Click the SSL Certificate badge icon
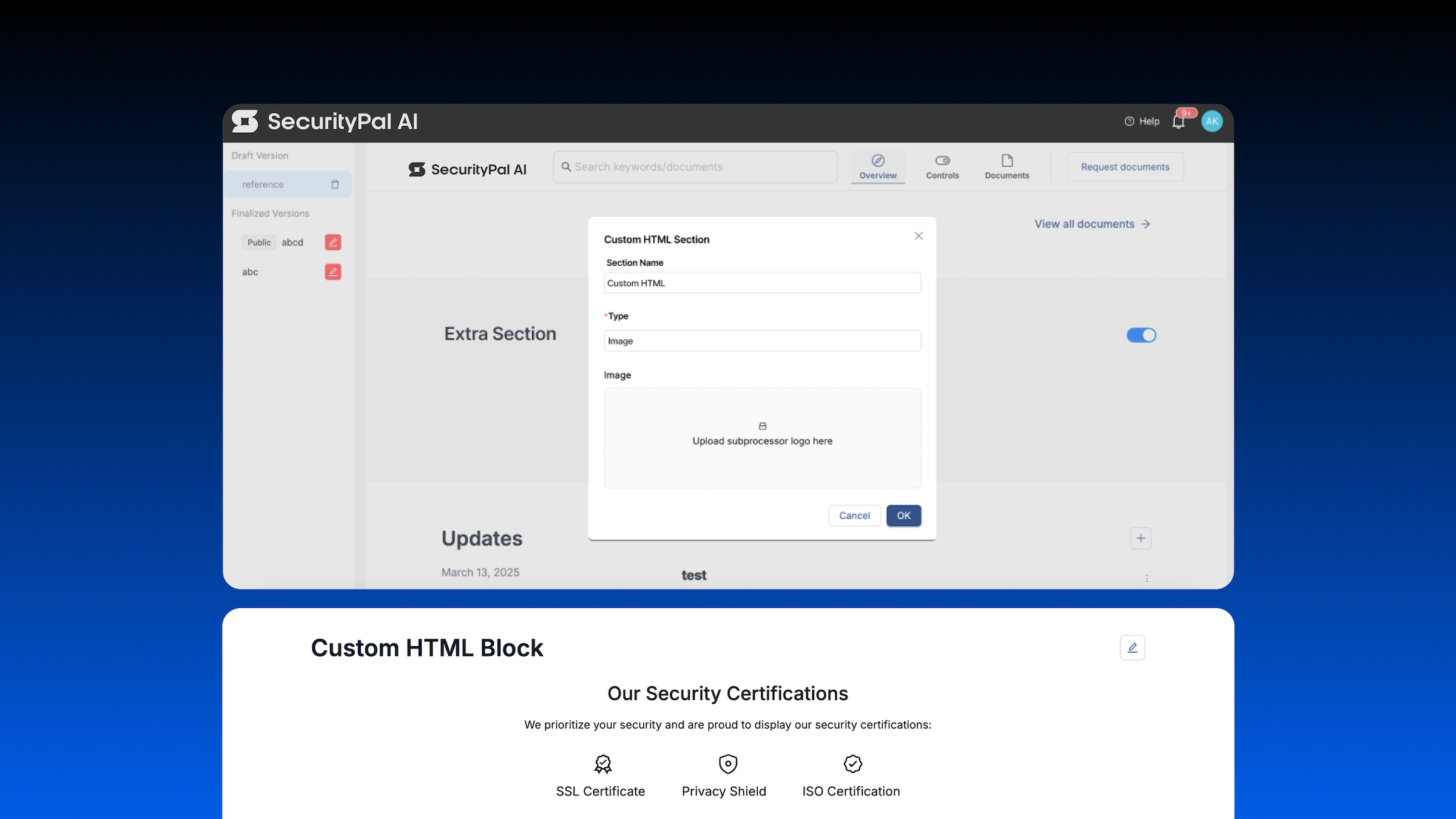The image size is (1456, 819). [x=602, y=764]
